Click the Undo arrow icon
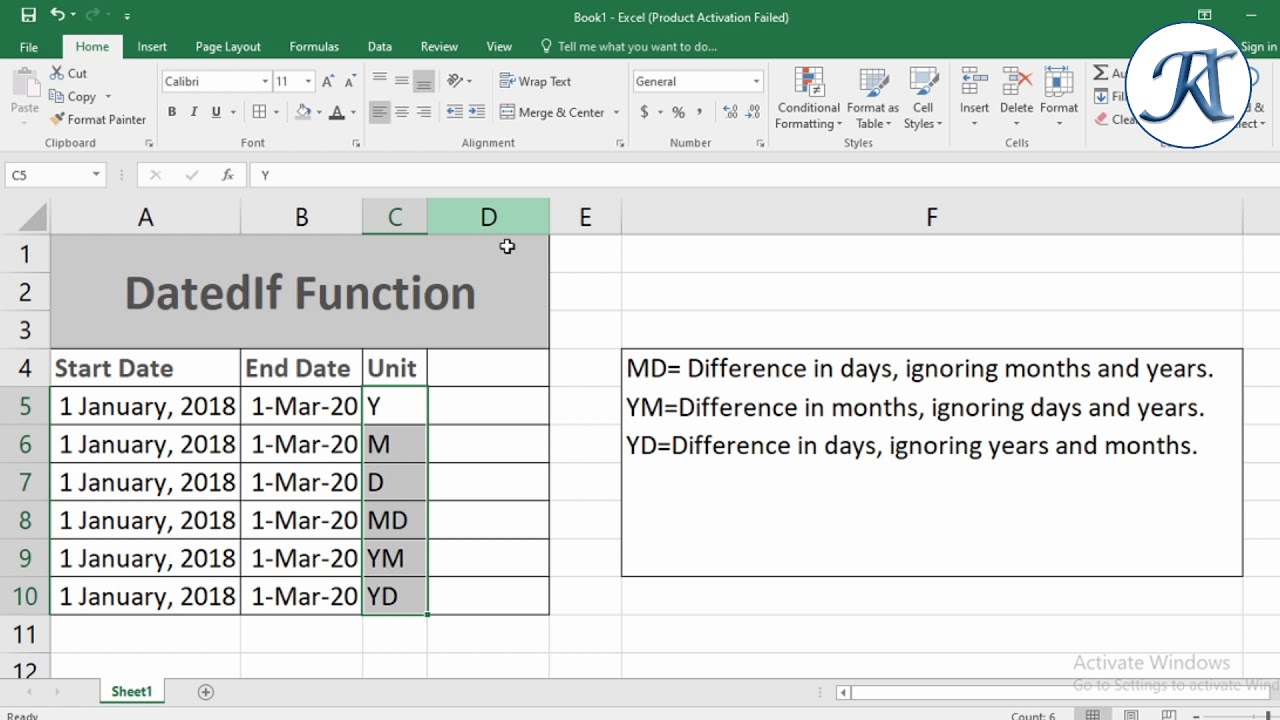 click(x=57, y=15)
